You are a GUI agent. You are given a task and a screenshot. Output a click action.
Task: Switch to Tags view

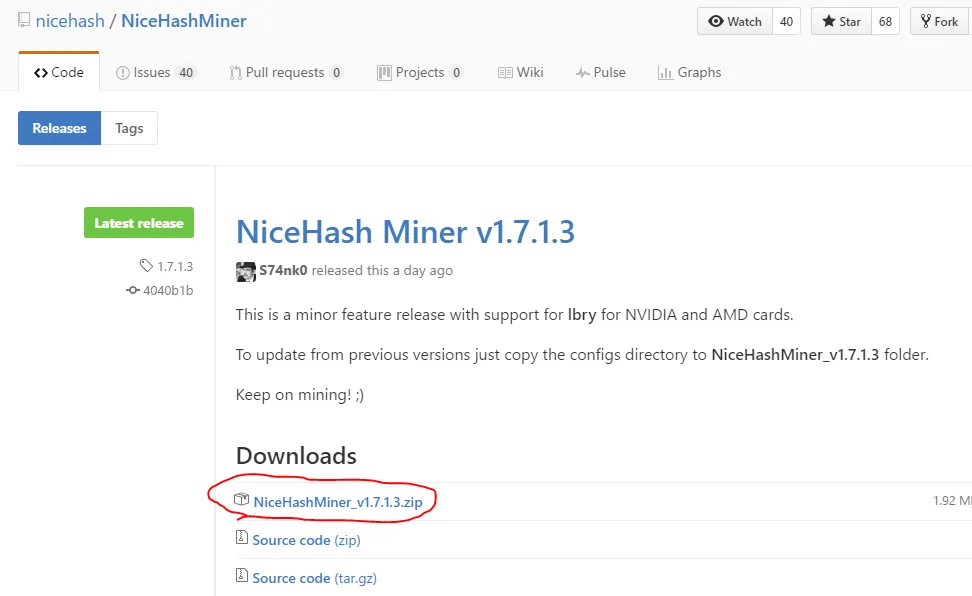[x=129, y=128]
